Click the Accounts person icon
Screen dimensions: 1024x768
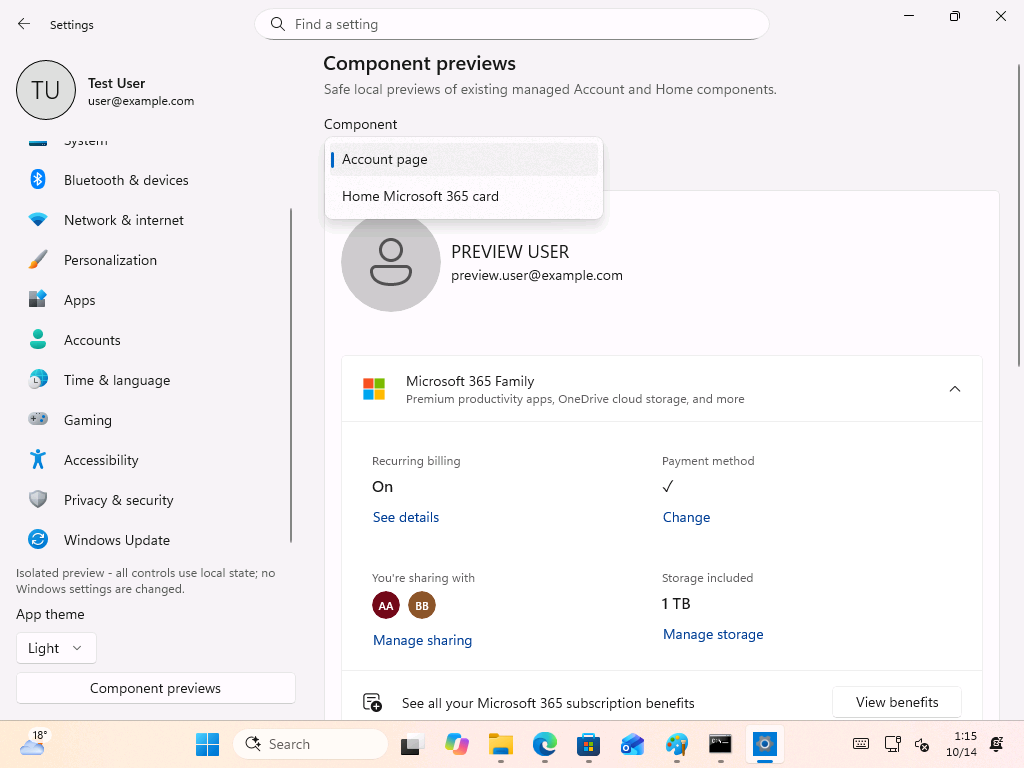pyautogui.click(x=38, y=340)
